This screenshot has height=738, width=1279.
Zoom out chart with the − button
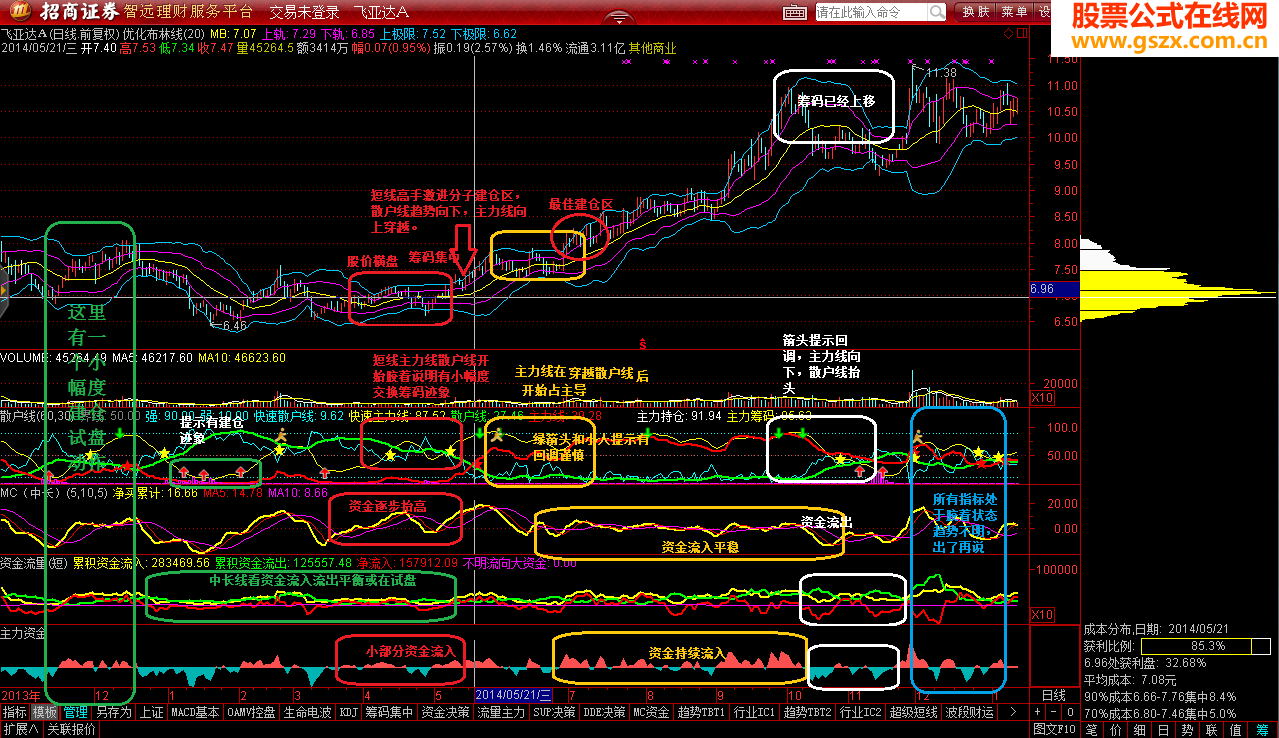(1053, 712)
